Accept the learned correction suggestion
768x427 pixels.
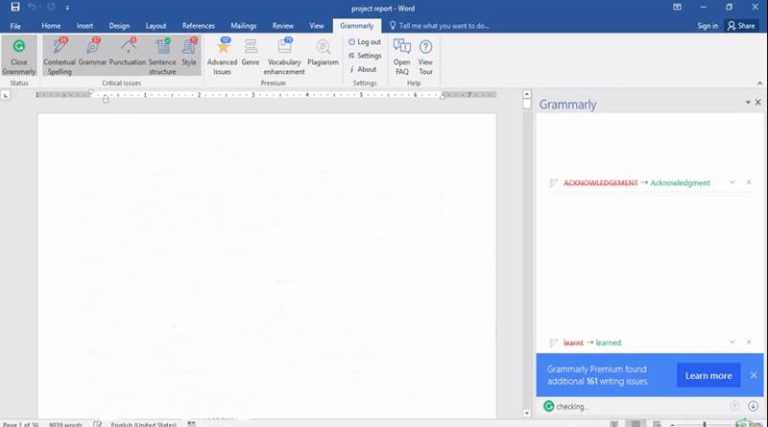(x=608, y=342)
